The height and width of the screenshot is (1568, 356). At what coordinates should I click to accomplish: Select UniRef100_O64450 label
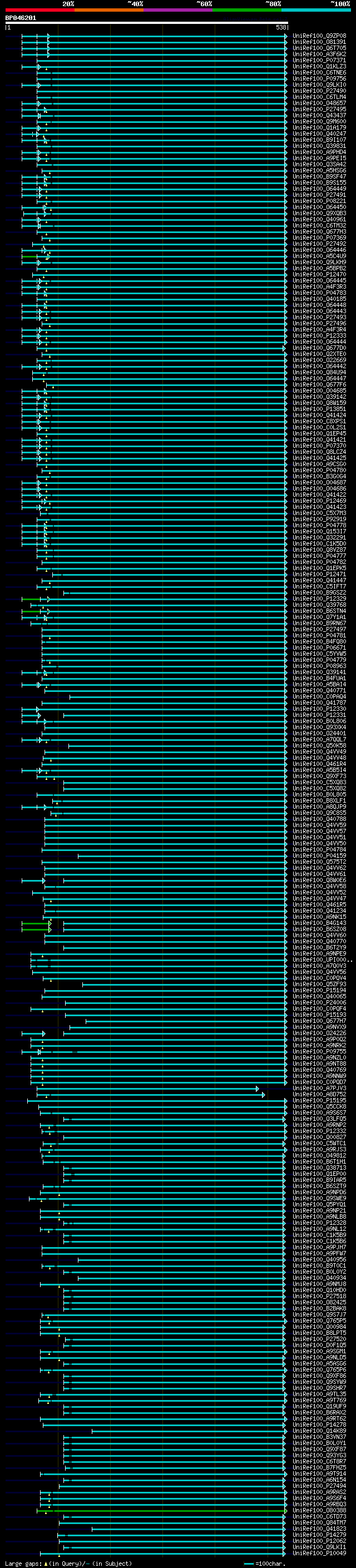point(319,207)
